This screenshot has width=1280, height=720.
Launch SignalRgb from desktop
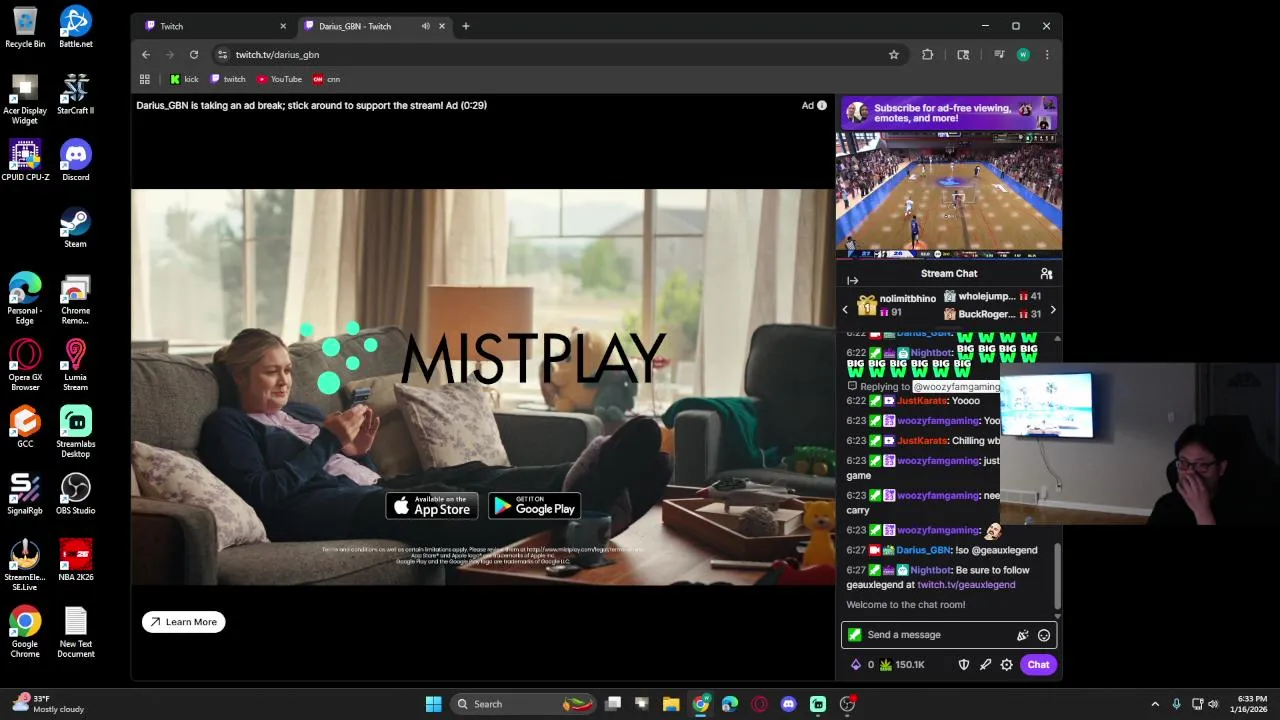coord(25,494)
